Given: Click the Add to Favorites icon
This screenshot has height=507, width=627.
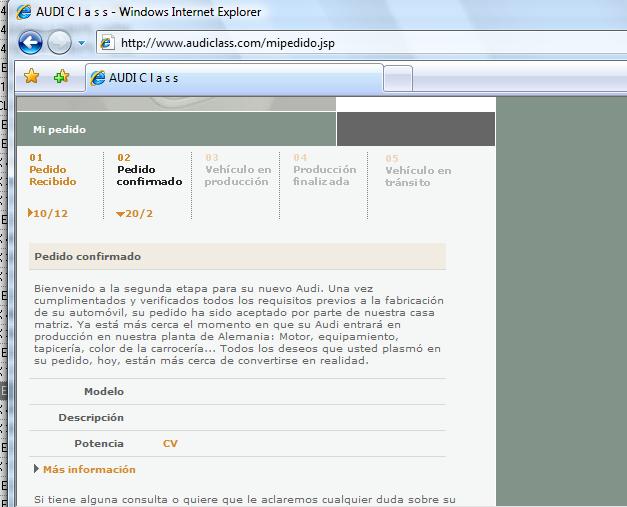Looking at the screenshot, I should tap(61, 76).
